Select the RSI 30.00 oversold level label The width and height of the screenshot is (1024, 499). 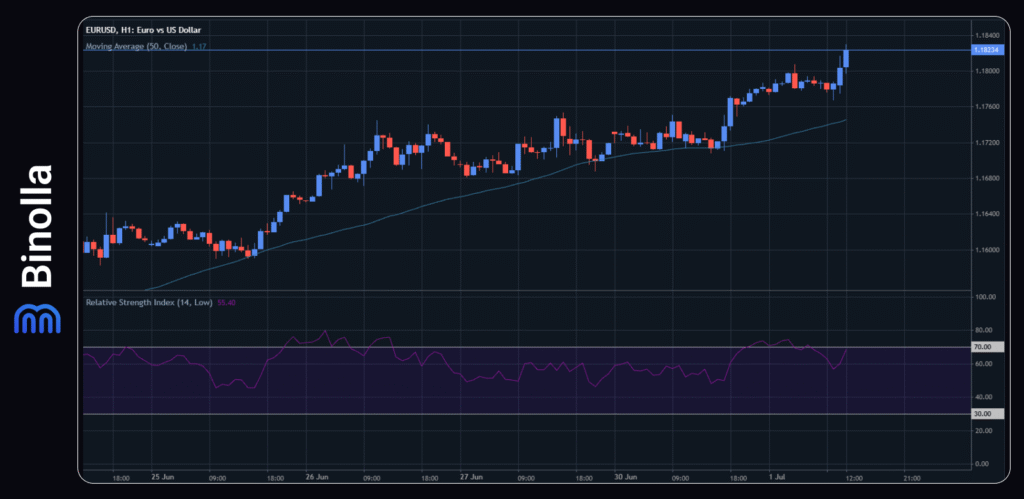[x=981, y=414]
